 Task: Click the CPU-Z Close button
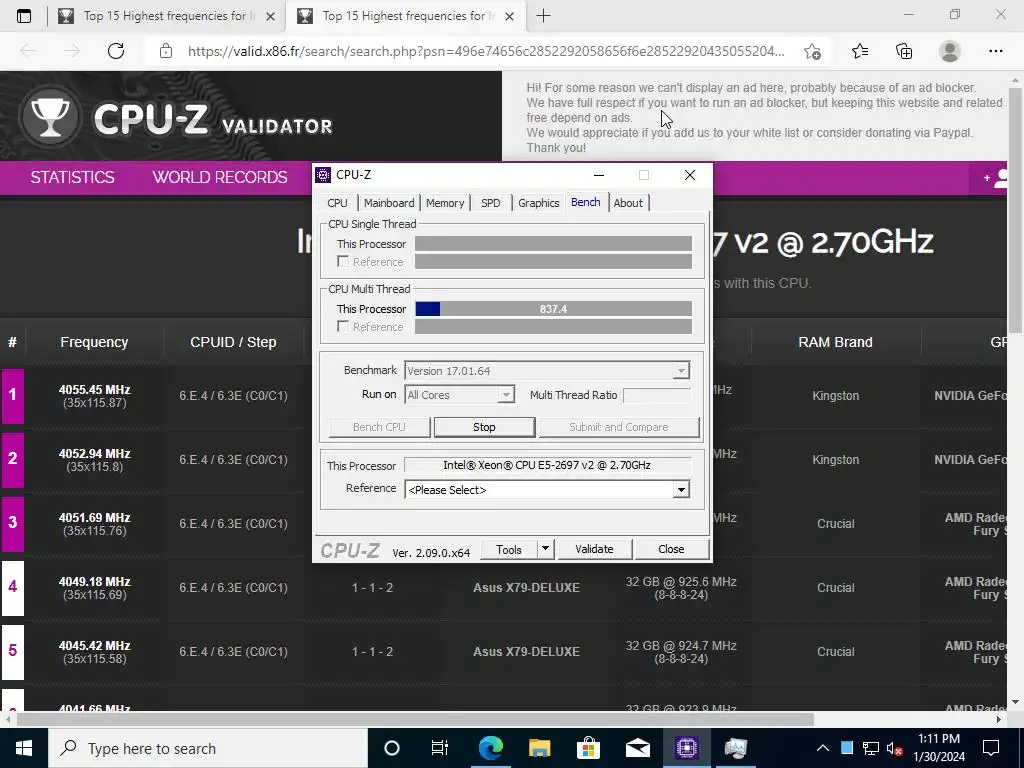(x=671, y=549)
